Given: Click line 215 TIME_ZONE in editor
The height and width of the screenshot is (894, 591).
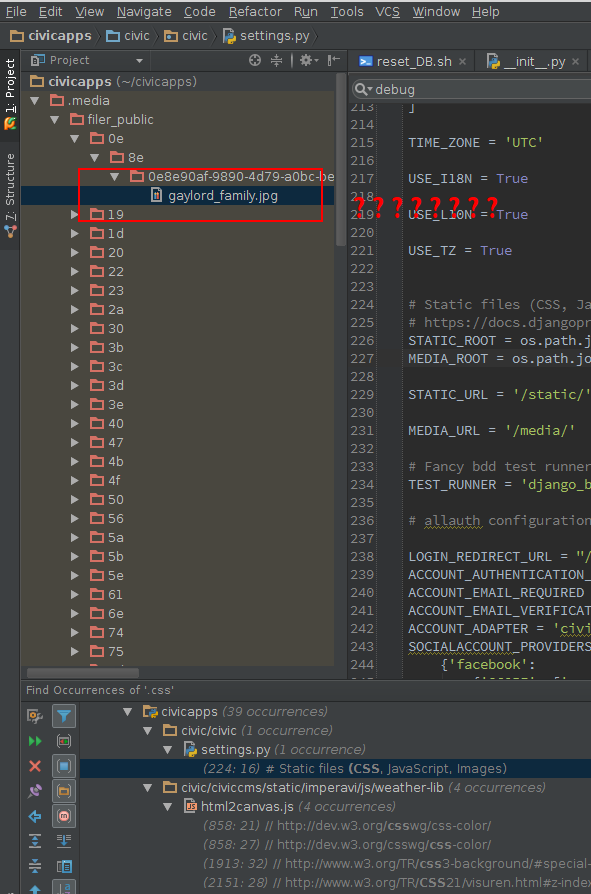Looking at the screenshot, I should tap(475, 143).
